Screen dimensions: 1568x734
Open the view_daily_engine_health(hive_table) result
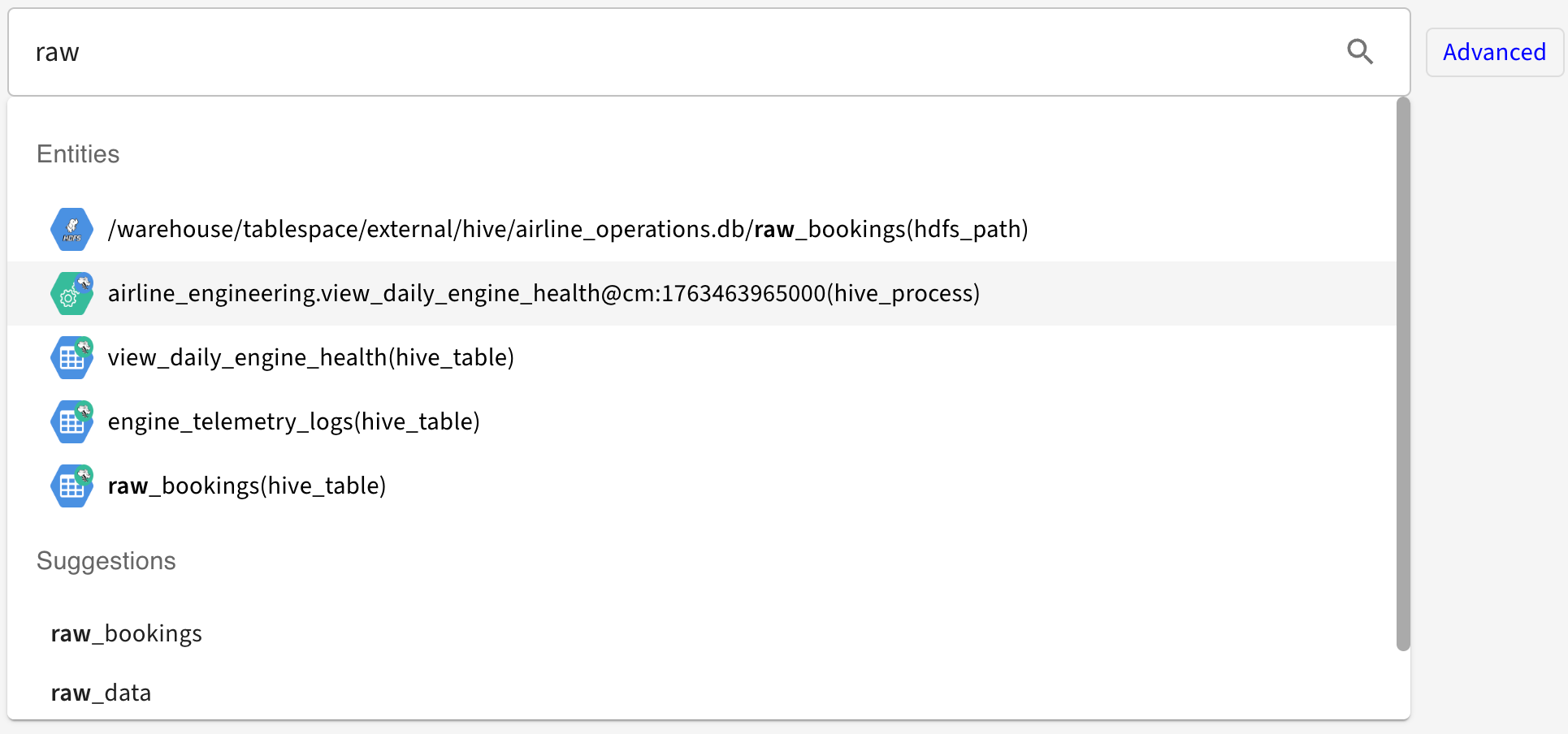pos(310,358)
